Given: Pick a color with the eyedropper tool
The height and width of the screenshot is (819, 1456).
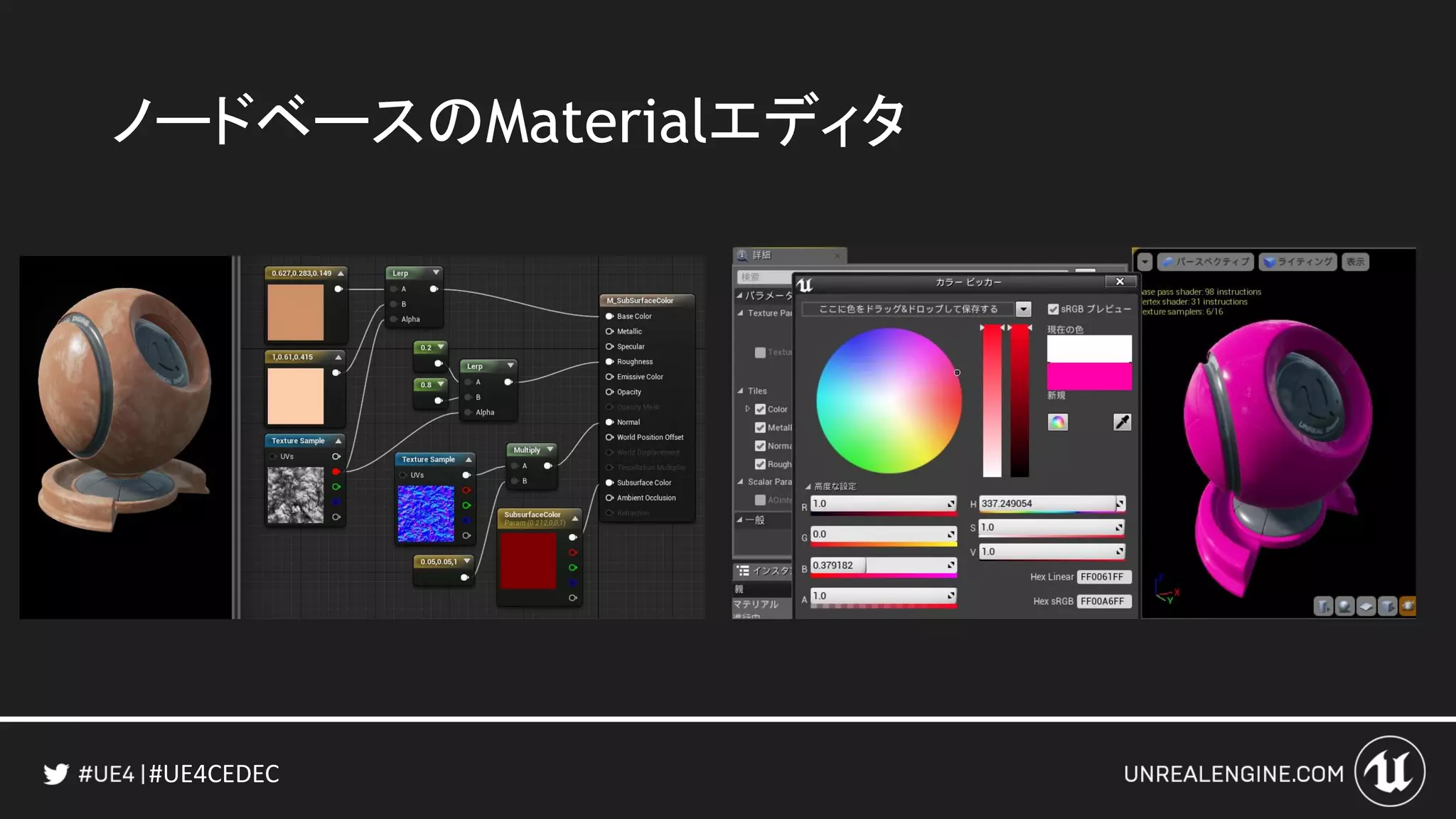Looking at the screenshot, I should tap(1122, 422).
